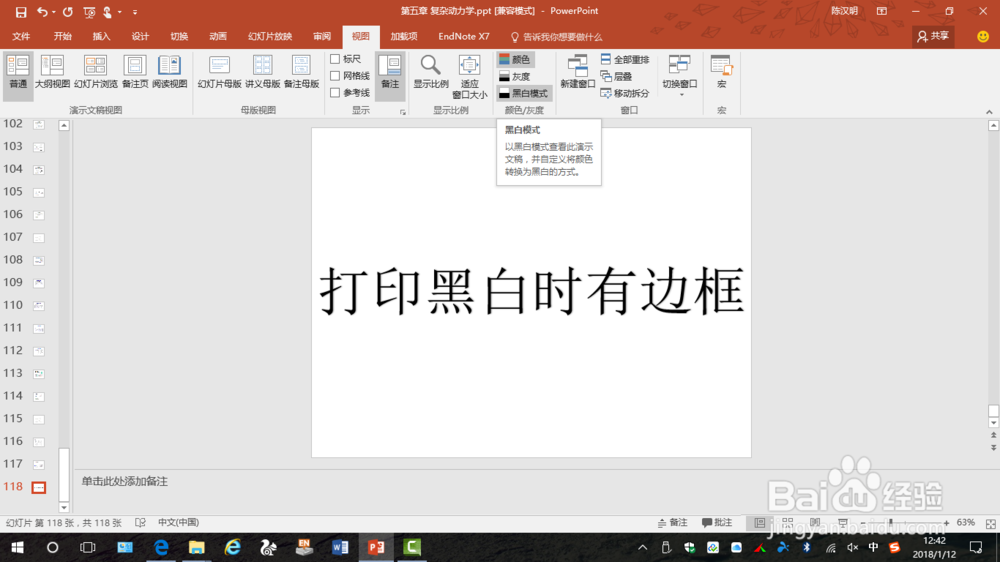Viewport: 1000px width, 562px height.
Task: Open the Switch Windows (切换窗口) dropdown
Action: (x=680, y=75)
